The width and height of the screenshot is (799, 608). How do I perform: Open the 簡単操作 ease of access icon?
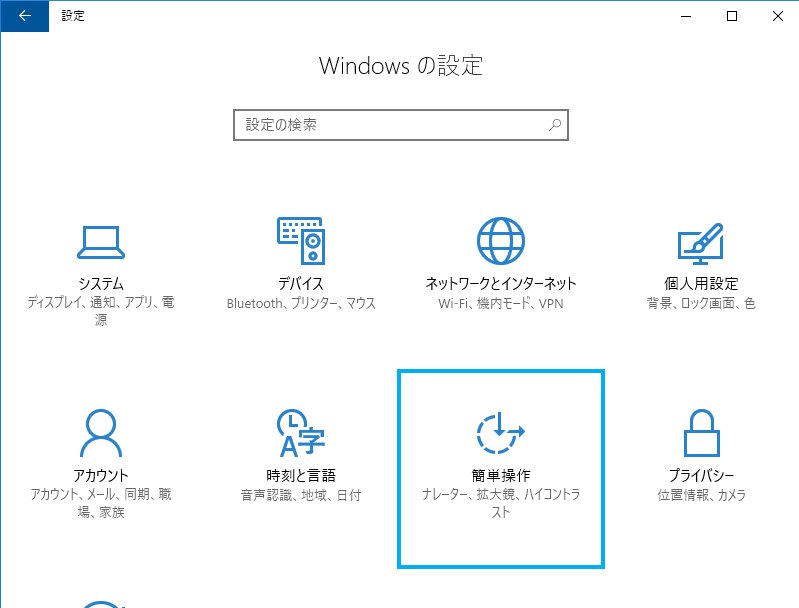tap(501, 433)
